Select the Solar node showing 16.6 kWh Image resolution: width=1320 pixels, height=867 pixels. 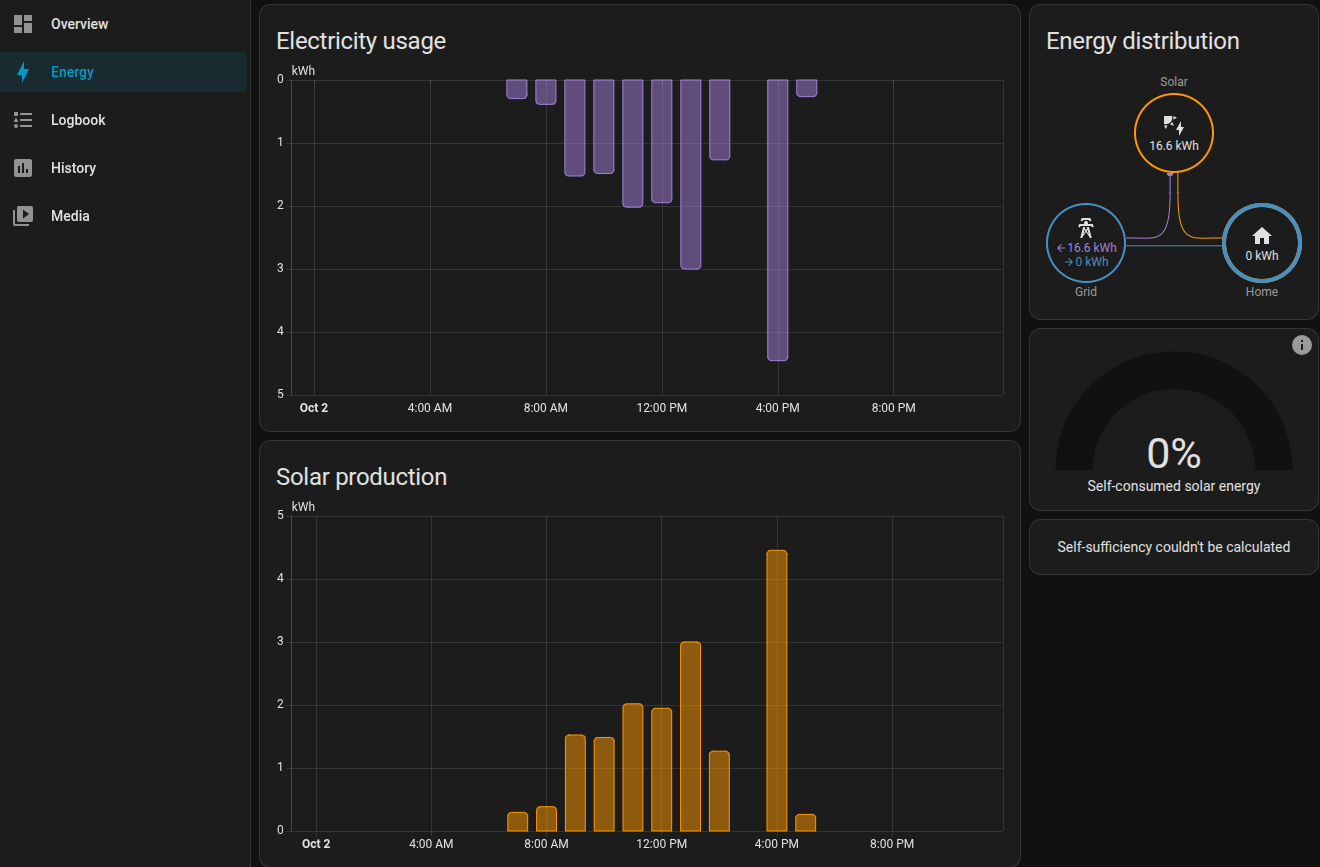click(x=1173, y=133)
